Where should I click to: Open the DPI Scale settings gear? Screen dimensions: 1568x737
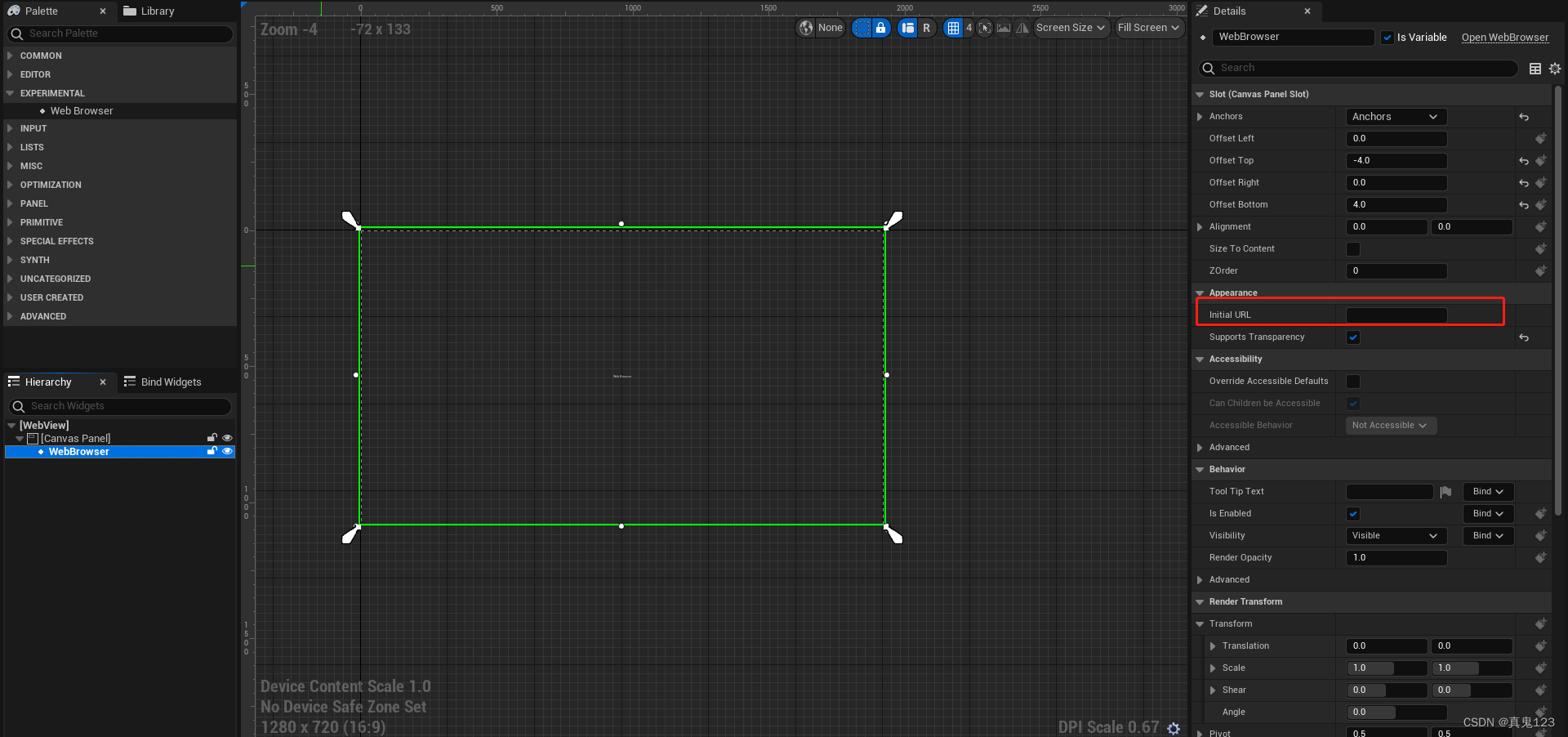[1174, 728]
